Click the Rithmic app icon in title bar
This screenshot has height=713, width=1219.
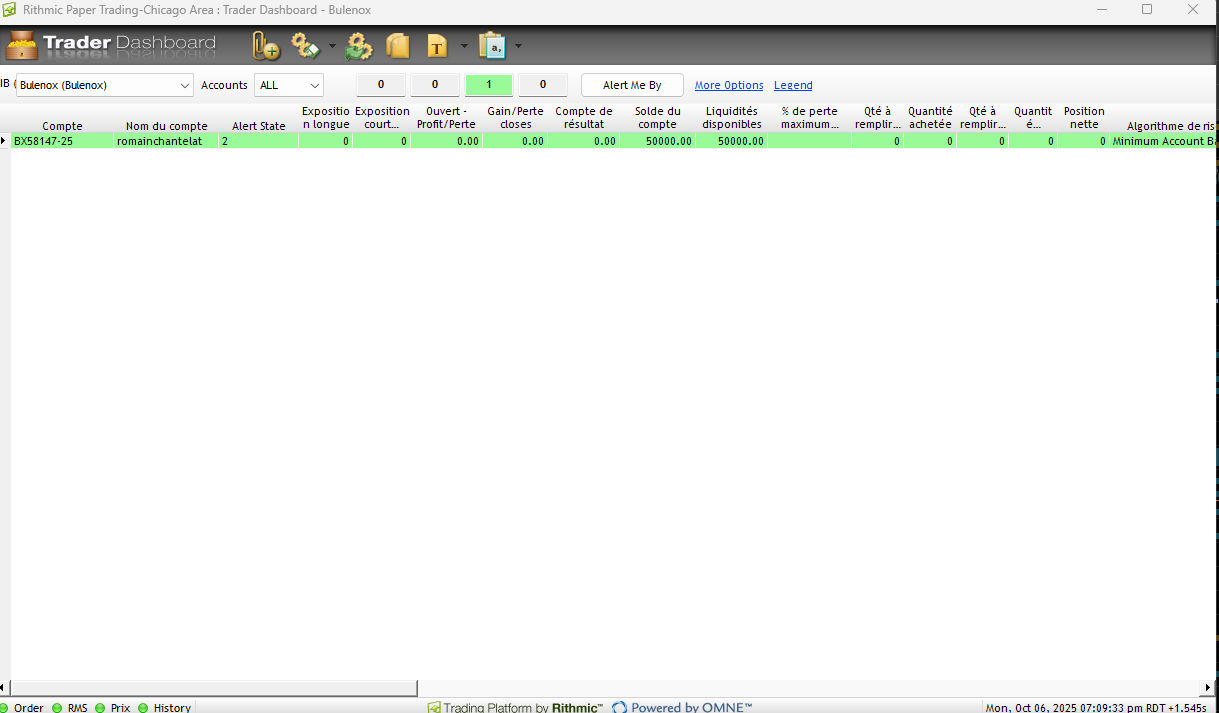tap(9, 9)
